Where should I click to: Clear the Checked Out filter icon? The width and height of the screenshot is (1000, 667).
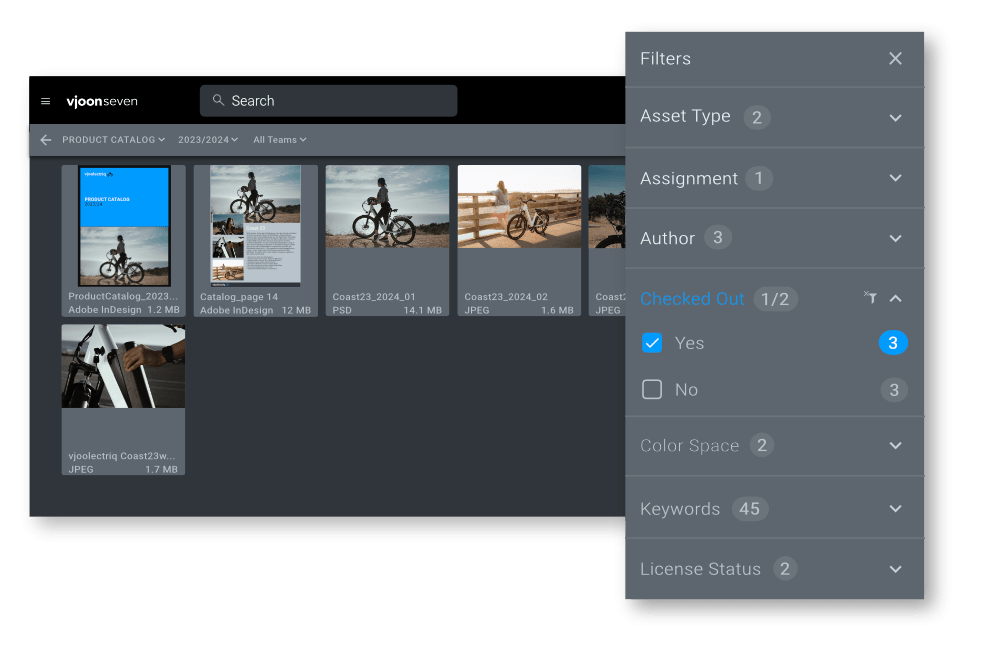(x=870, y=298)
